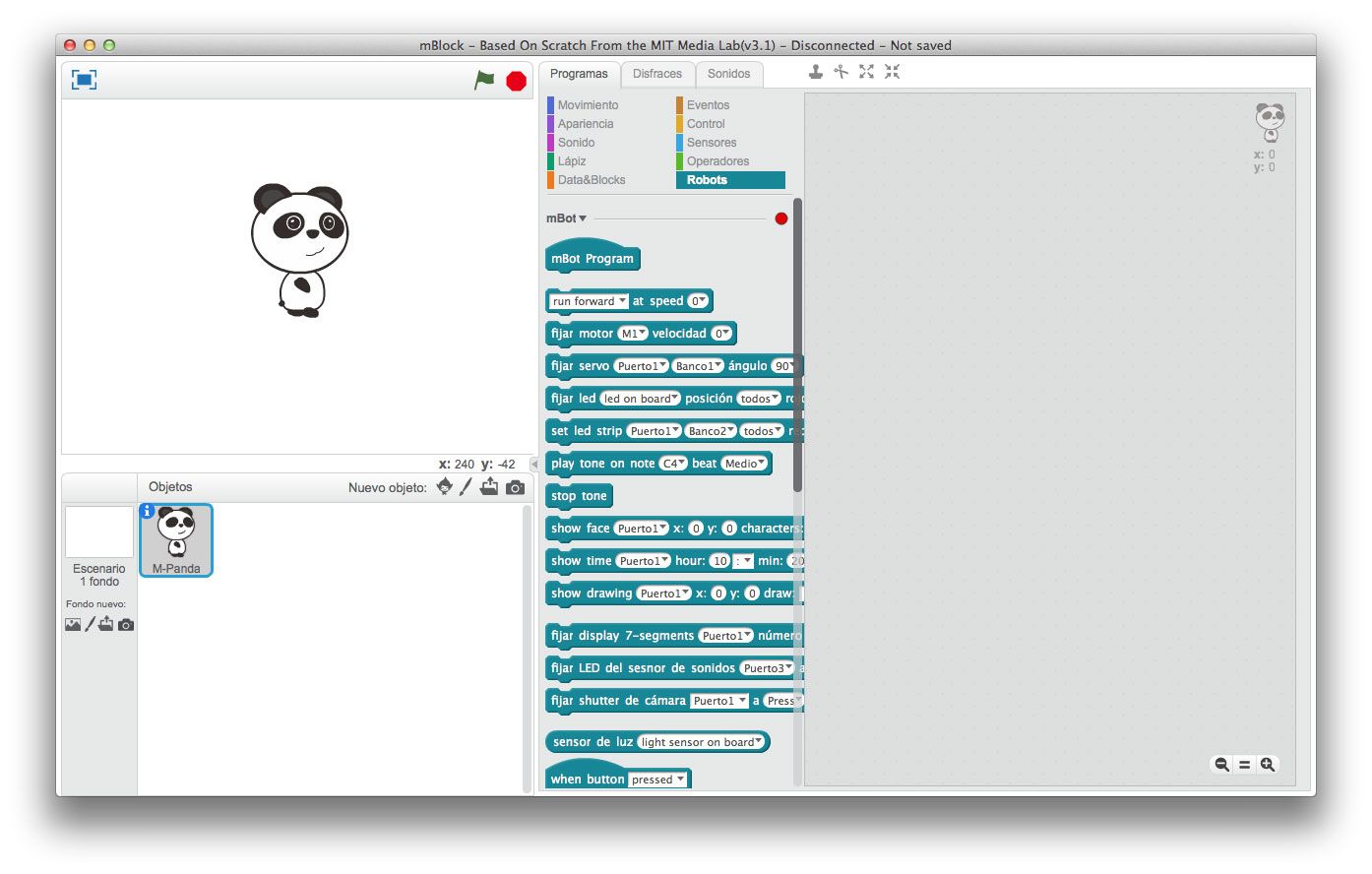The image size is (1372, 874).
Task: Click the show face block label
Action: click(580, 529)
